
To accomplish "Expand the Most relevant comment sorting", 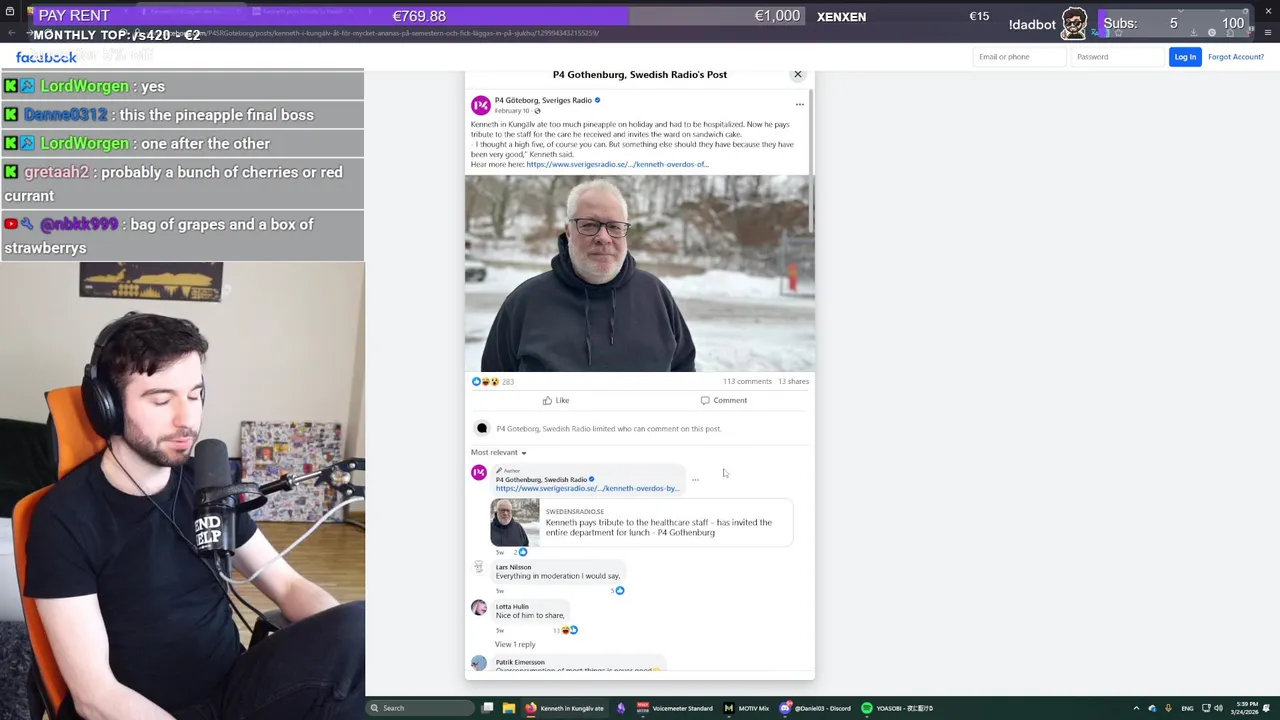I will tap(498, 453).
